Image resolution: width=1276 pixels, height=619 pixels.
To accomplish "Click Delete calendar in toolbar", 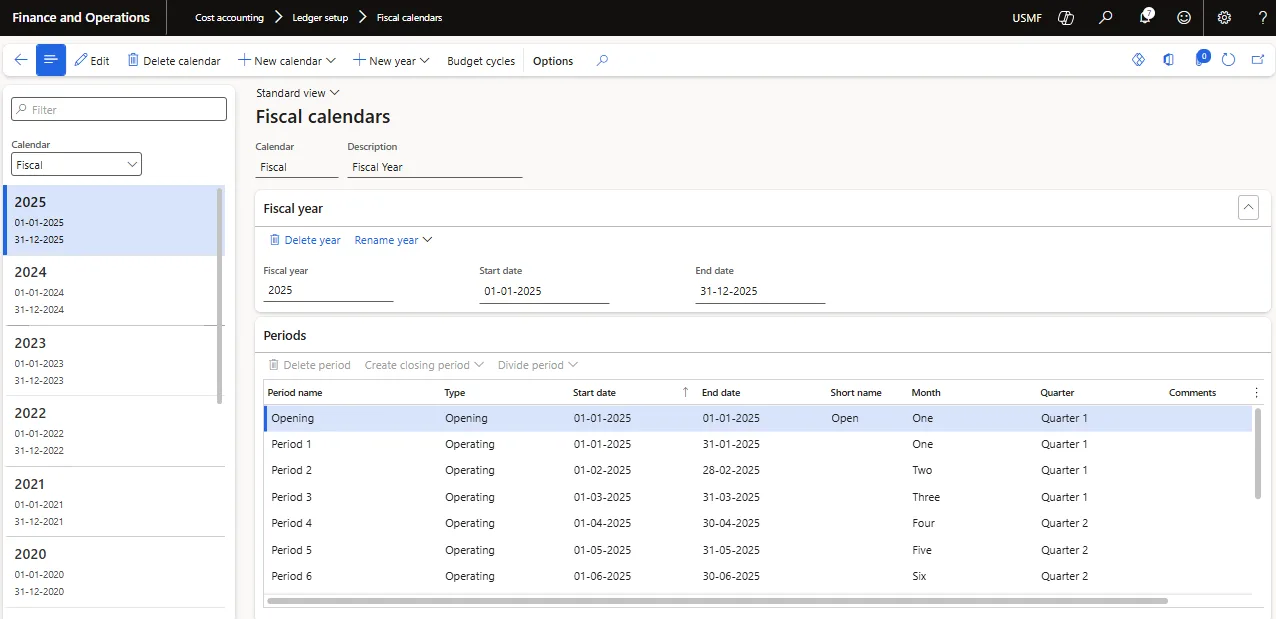I will (174, 61).
